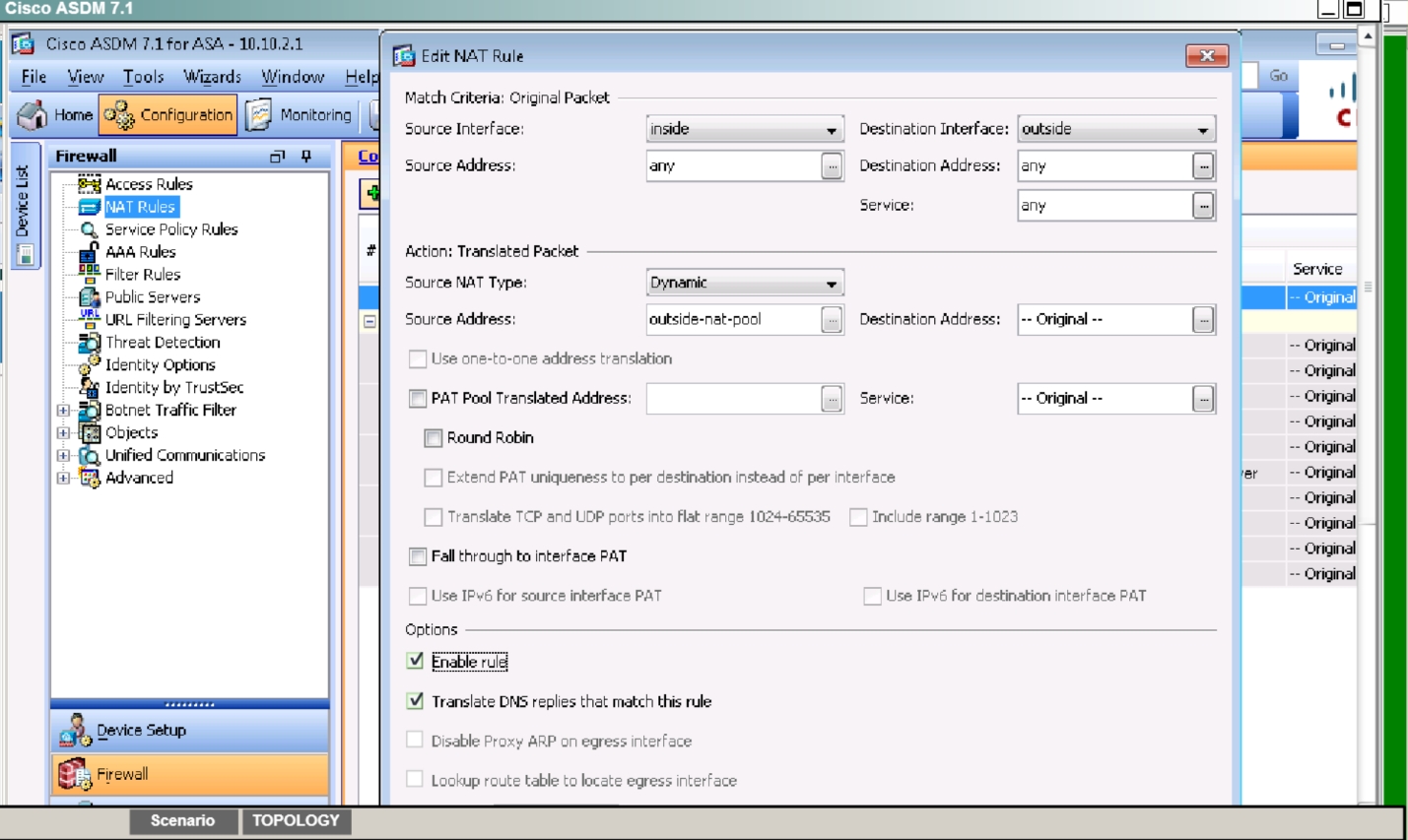Open Source NAT Type dropdown
Screen dimensions: 1408x840
coord(744,283)
